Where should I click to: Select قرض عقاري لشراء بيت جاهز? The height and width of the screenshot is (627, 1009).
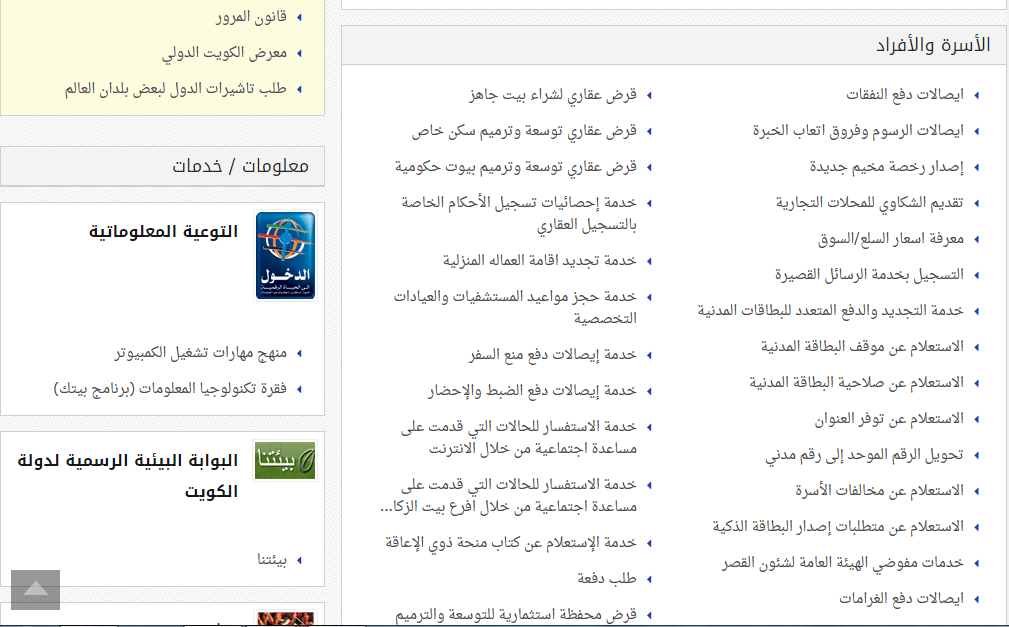553,95
